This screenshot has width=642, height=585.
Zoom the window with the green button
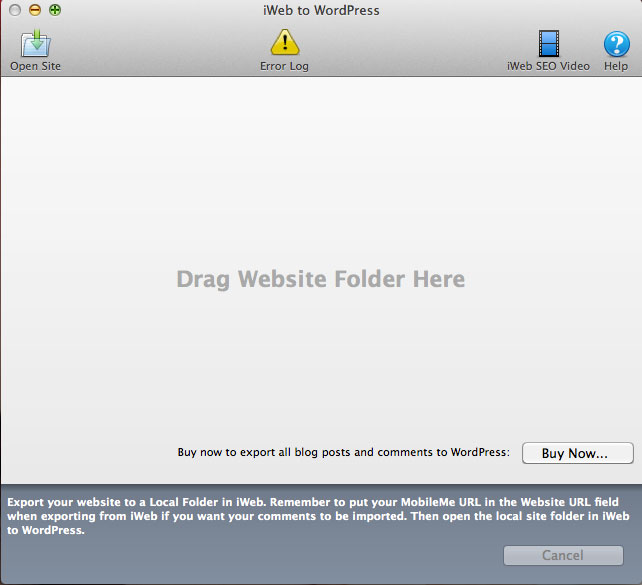tap(55, 10)
